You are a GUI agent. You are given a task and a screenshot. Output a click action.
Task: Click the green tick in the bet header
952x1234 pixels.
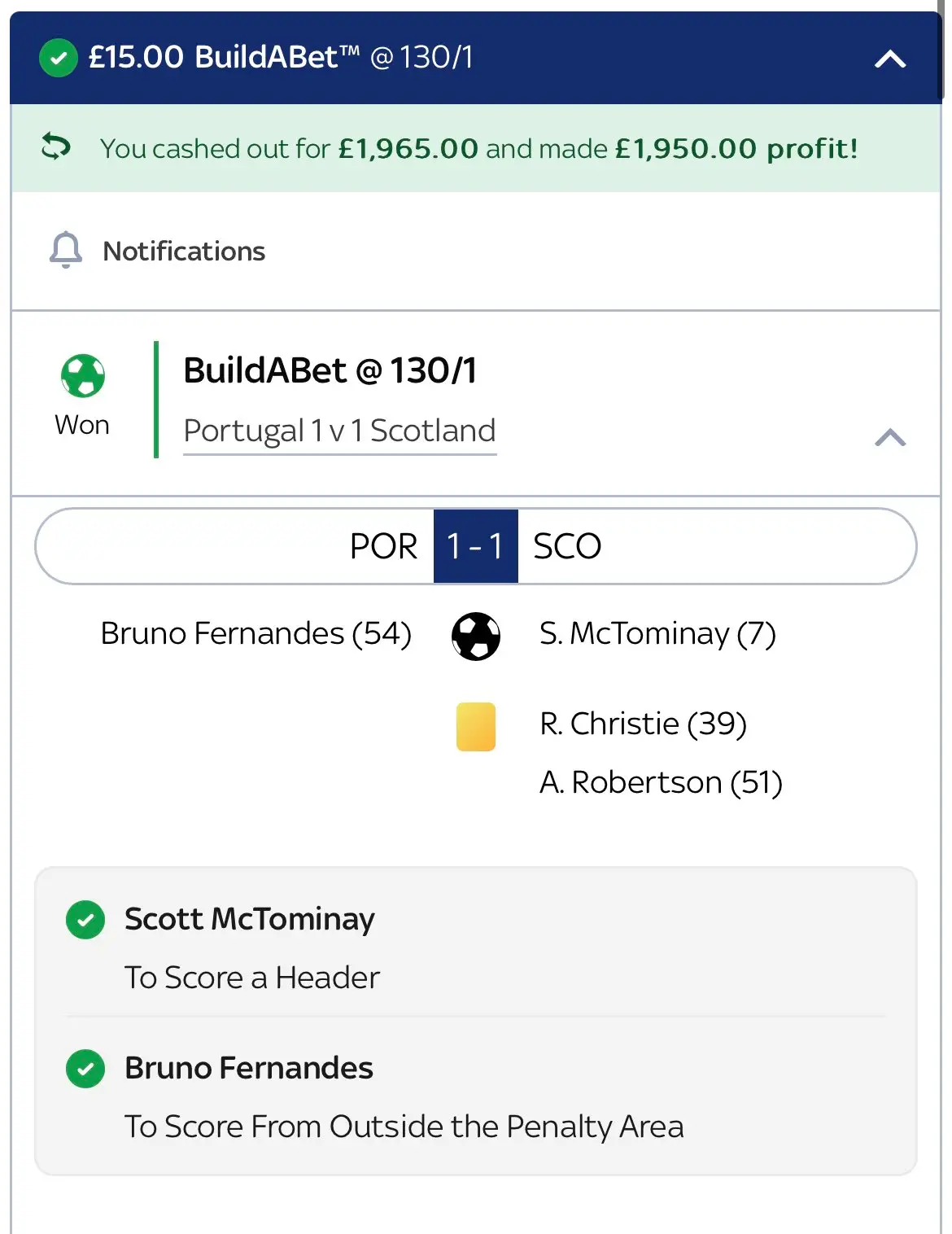(59, 58)
